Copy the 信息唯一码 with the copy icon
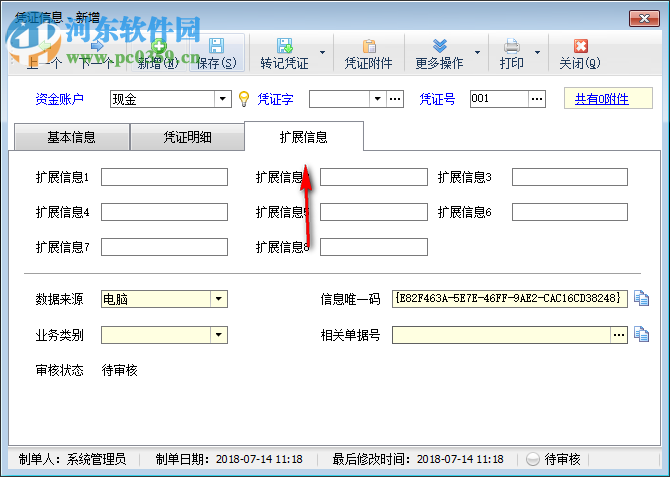This screenshot has width=670, height=477. (x=641, y=298)
